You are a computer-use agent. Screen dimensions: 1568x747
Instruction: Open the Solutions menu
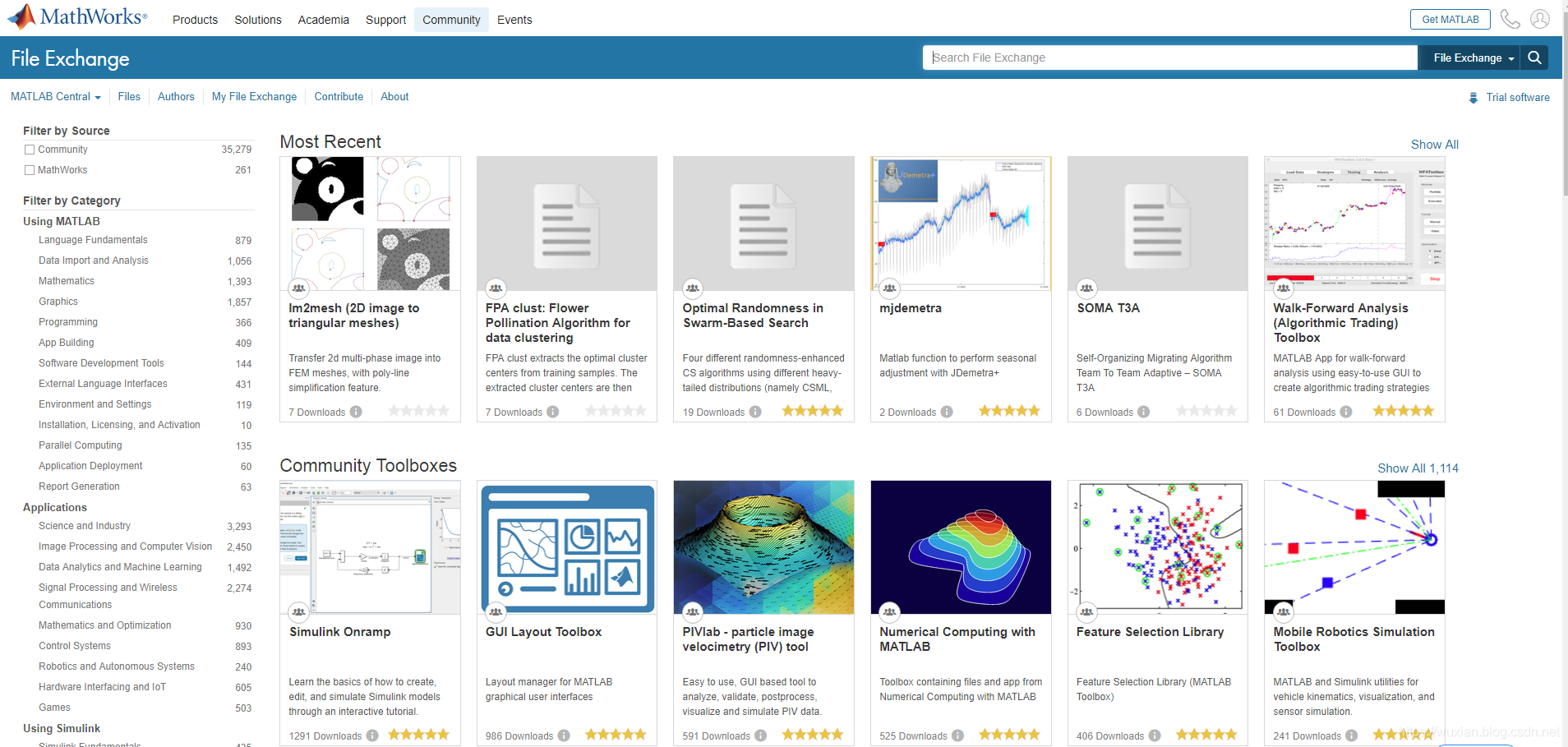click(x=258, y=20)
